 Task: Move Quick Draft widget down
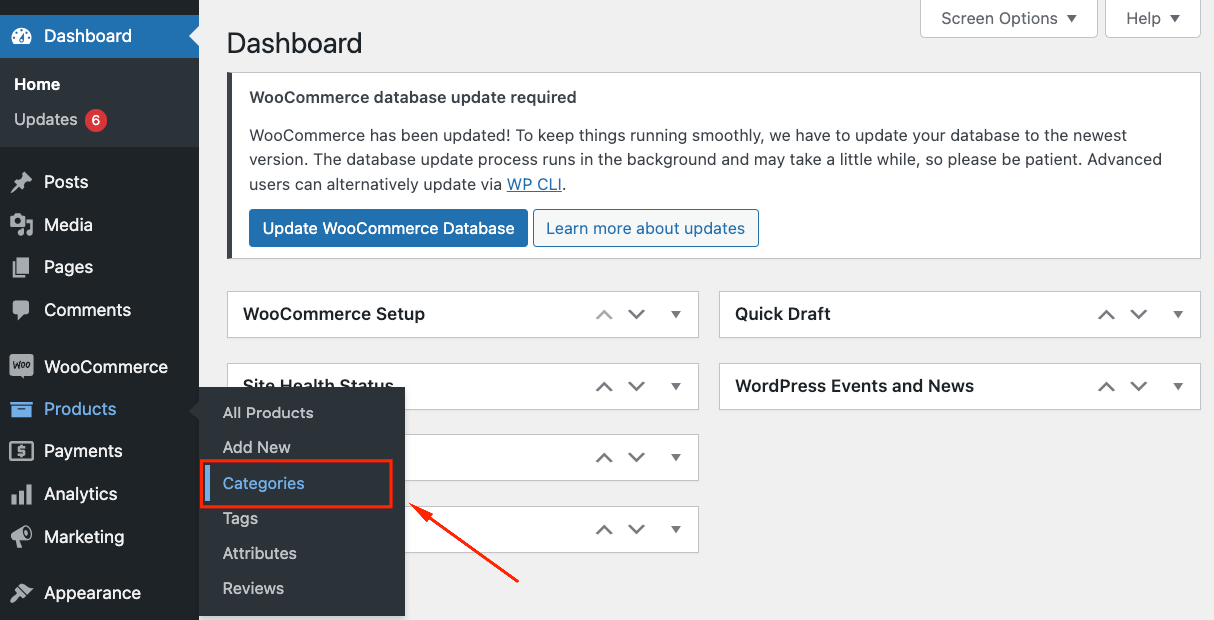[x=1138, y=314]
